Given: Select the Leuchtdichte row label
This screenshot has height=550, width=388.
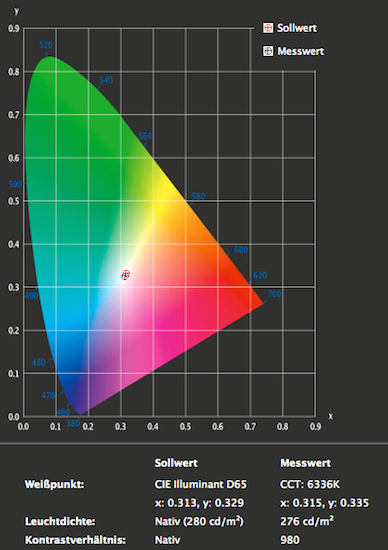Looking at the screenshot, I should [60, 521].
